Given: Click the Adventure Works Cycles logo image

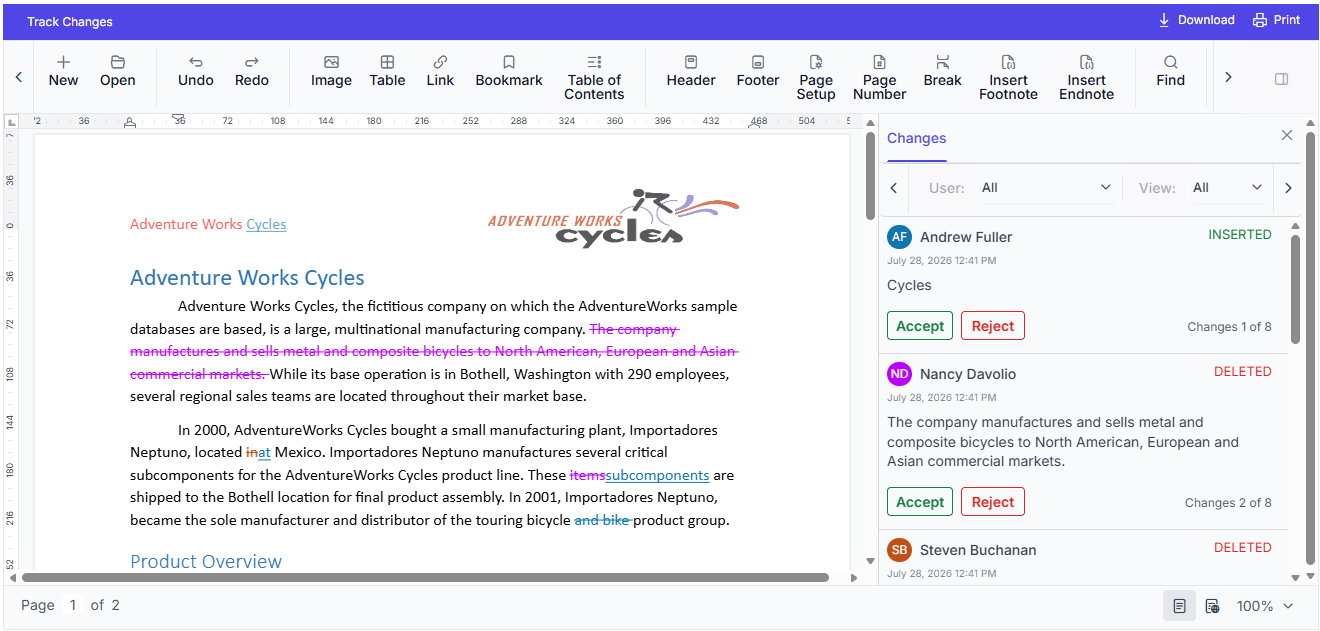Looking at the screenshot, I should (x=613, y=217).
